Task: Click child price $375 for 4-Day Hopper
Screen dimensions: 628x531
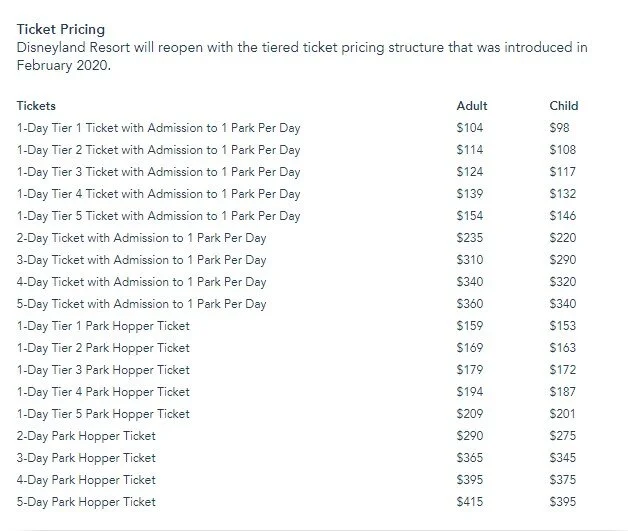Action: [x=564, y=480]
